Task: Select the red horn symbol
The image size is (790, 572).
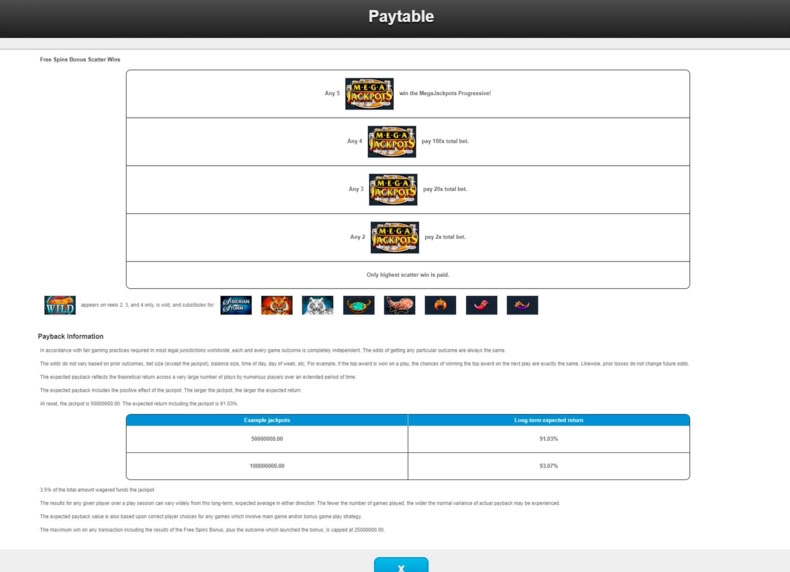Action: 481,305
